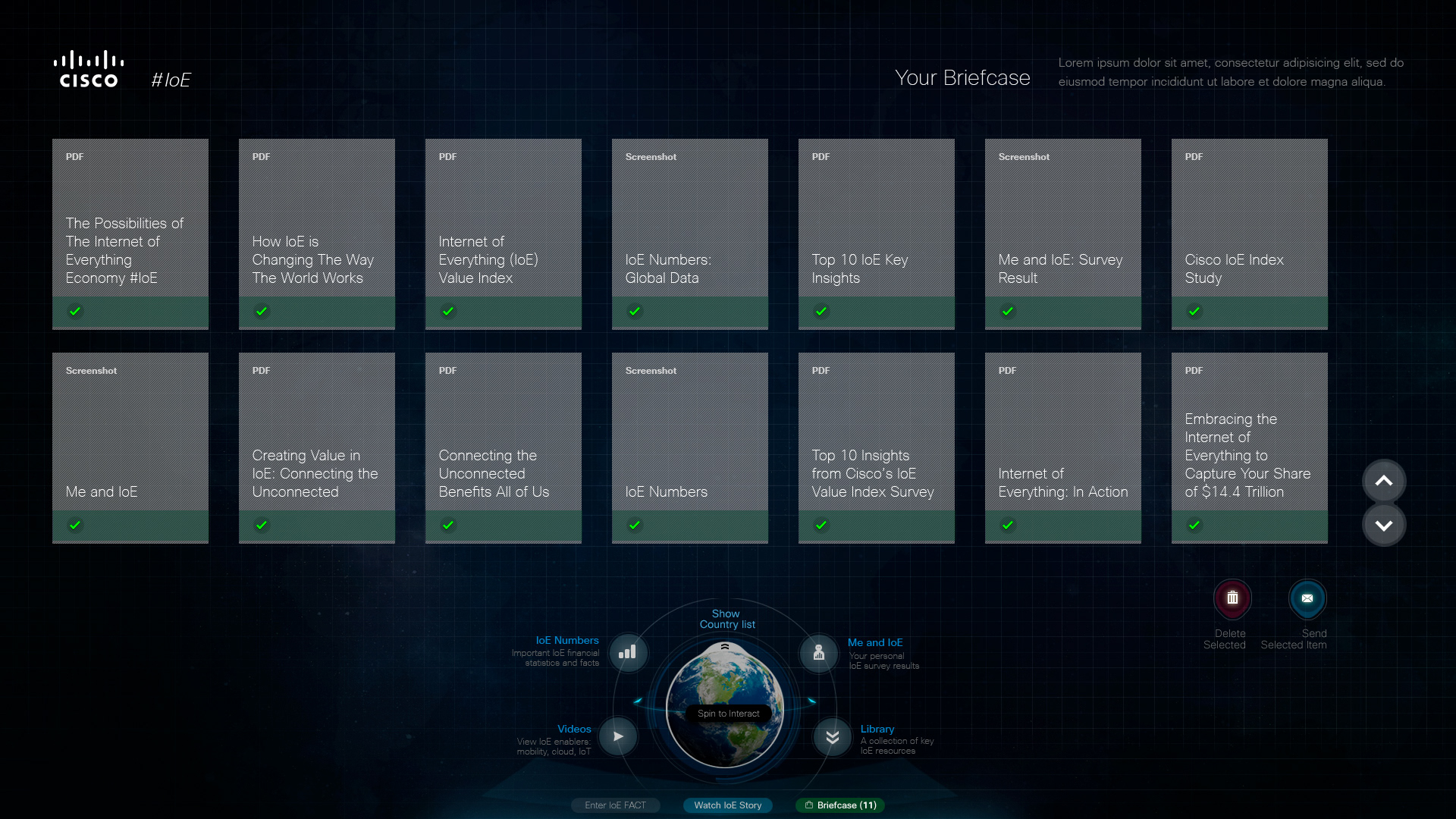Spin the globe to interact
Image resolution: width=1456 pixels, height=819 pixels.
click(726, 706)
